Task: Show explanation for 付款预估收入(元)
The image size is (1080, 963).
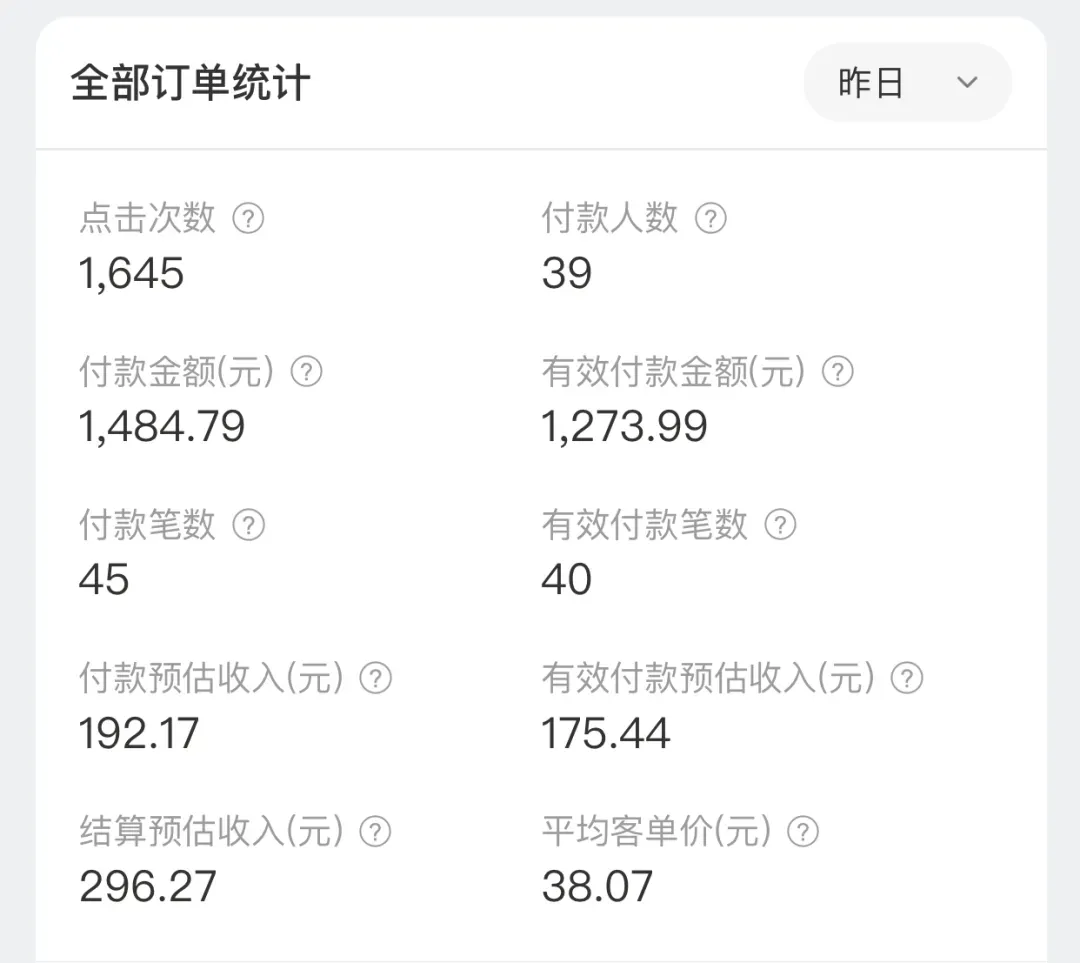Action: coord(375,678)
